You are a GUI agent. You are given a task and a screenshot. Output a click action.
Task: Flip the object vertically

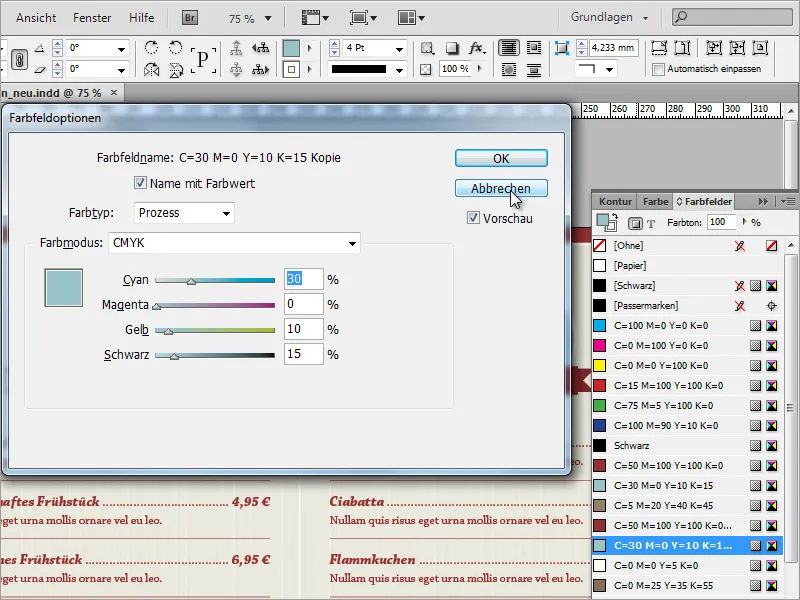pyautogui.click(x=176, y=69)
